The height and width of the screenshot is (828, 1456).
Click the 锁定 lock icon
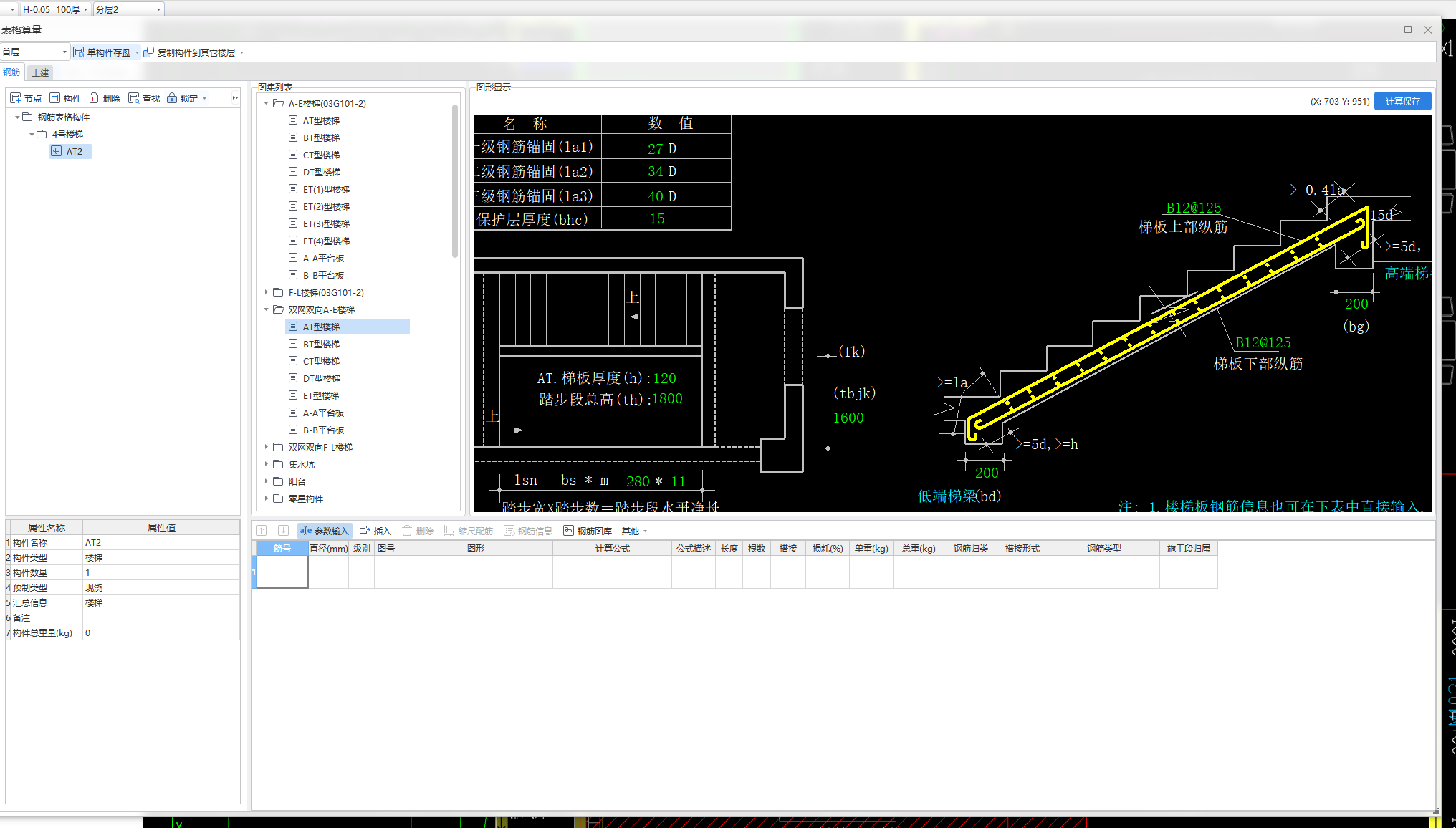point(172,98)
